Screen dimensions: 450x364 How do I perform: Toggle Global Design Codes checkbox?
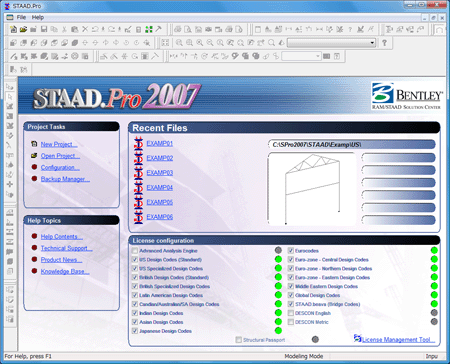[291, 295]
